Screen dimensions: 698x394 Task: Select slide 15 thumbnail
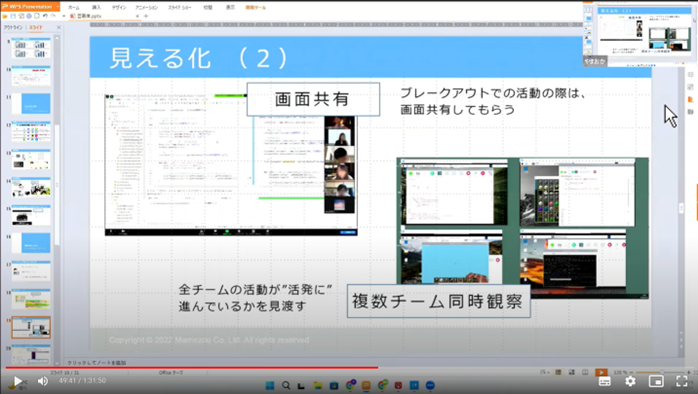[31, 215]
